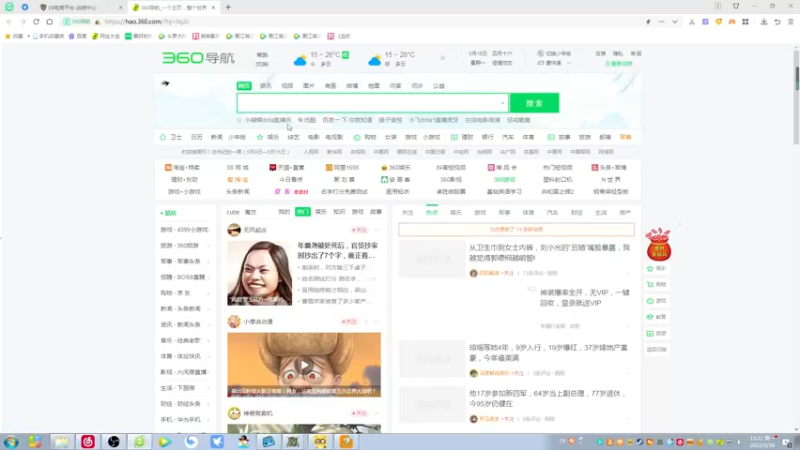Click the browser home icon

point(49,22)
